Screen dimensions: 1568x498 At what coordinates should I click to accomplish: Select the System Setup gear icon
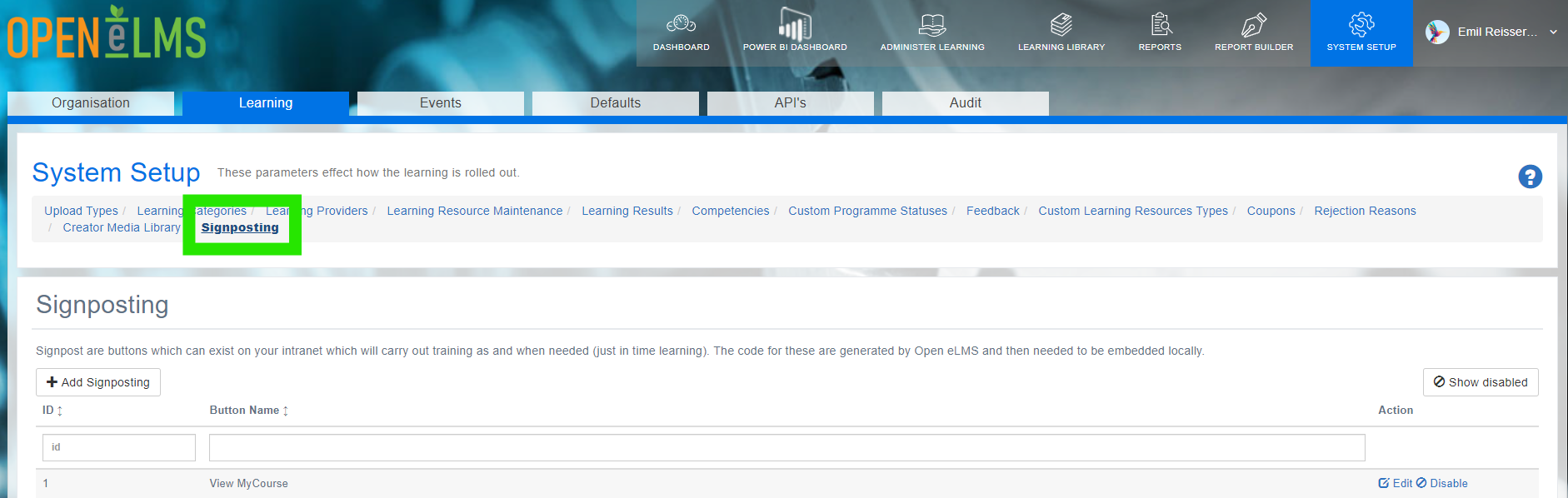click(x=1361, y=24)
